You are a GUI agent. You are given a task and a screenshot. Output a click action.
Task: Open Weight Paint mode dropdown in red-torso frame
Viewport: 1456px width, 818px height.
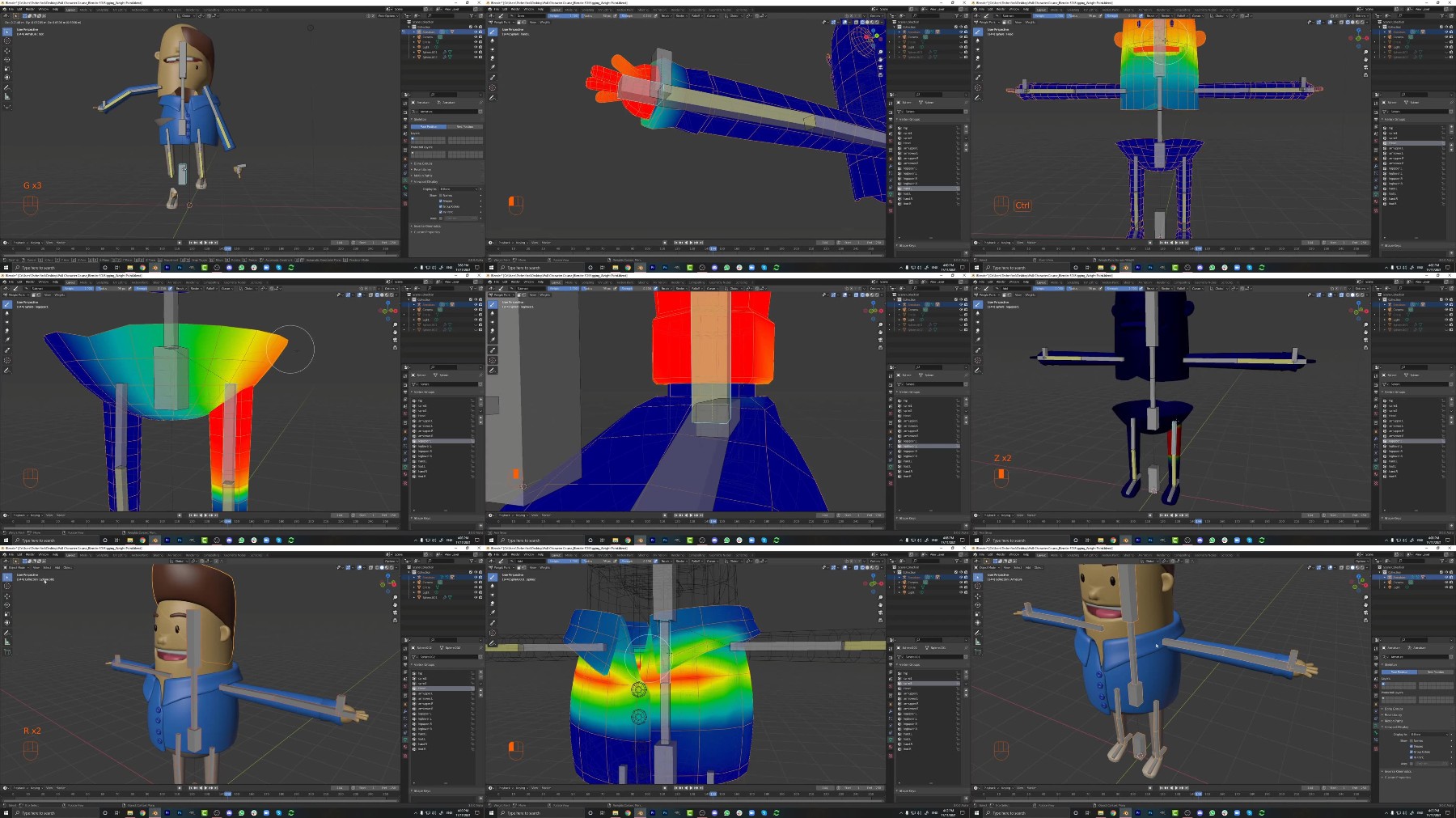pos(502,295)
